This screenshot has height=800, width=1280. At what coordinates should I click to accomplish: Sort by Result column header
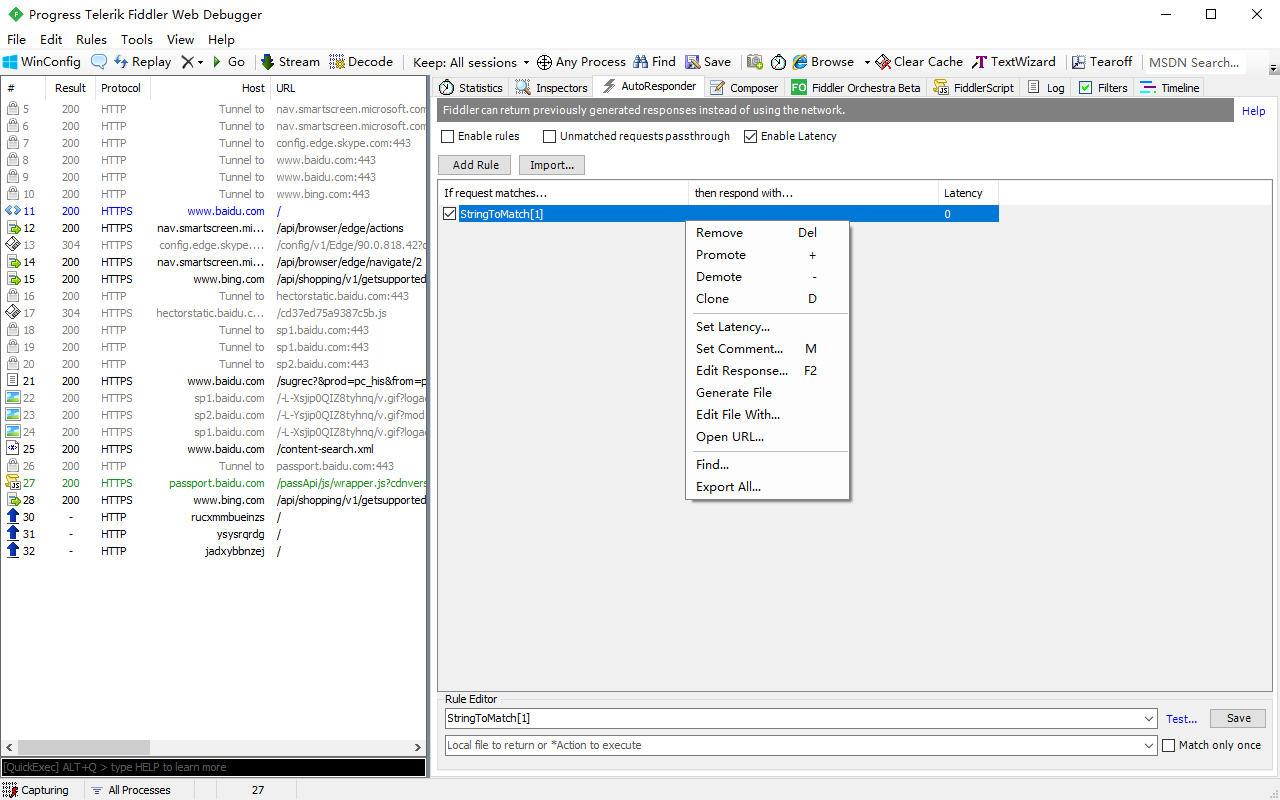(72, 88)
